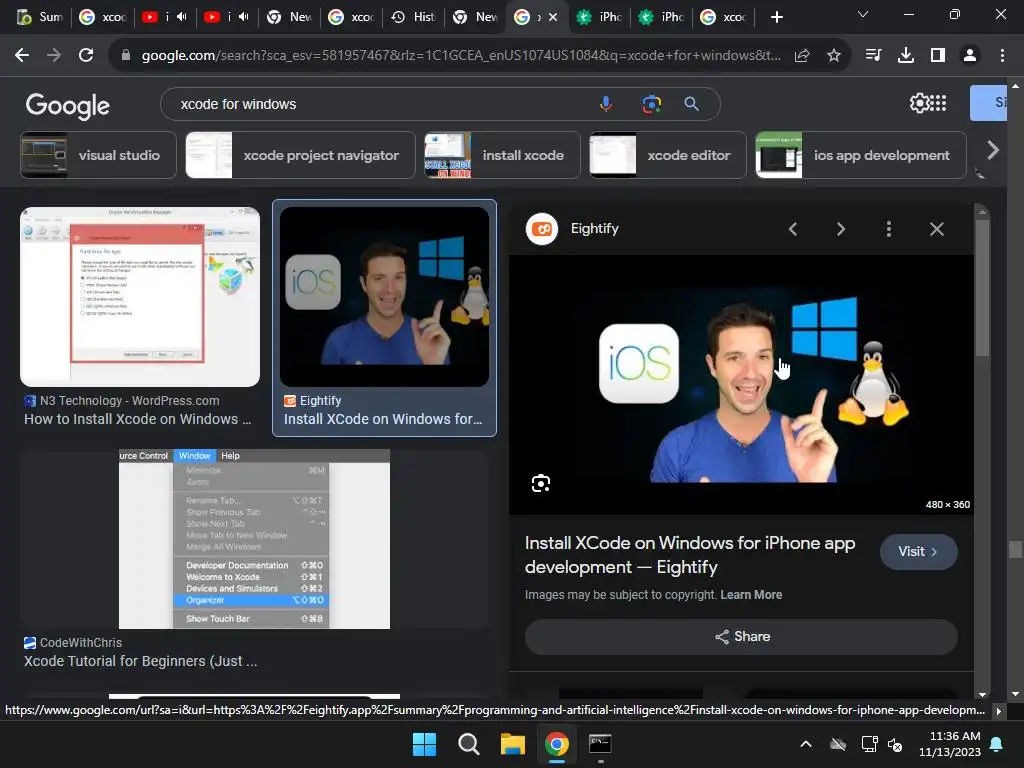Image resolution: width=1024 pixels, height=768 pixels.
Task: Mute the first YouTube tab audio
Action: point(182,17)
